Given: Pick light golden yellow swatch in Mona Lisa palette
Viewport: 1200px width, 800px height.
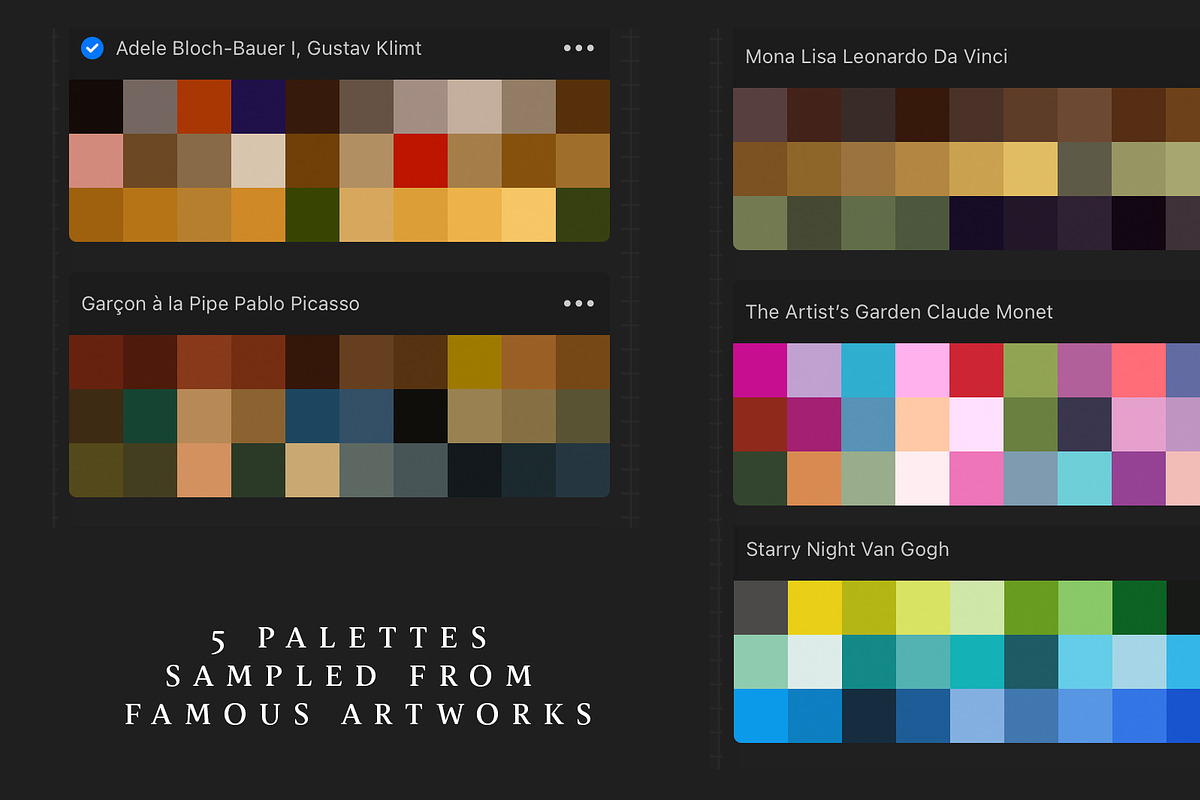Looking at the screenshot, I should point(1030,169).
